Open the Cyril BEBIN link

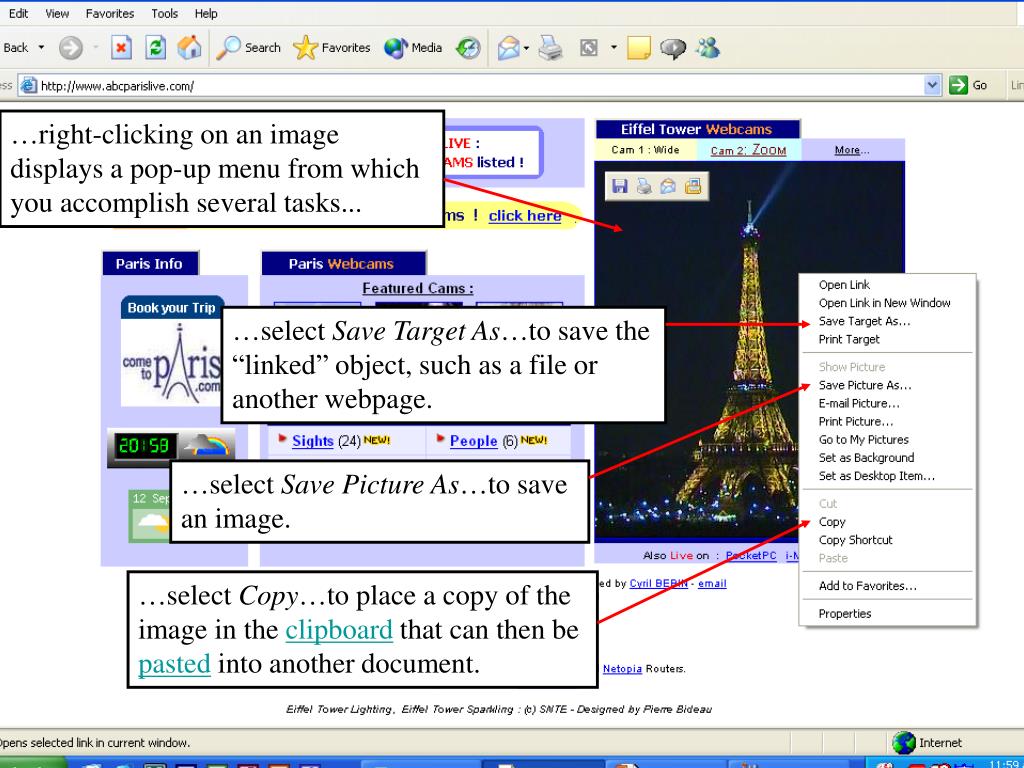coord(658,584)
